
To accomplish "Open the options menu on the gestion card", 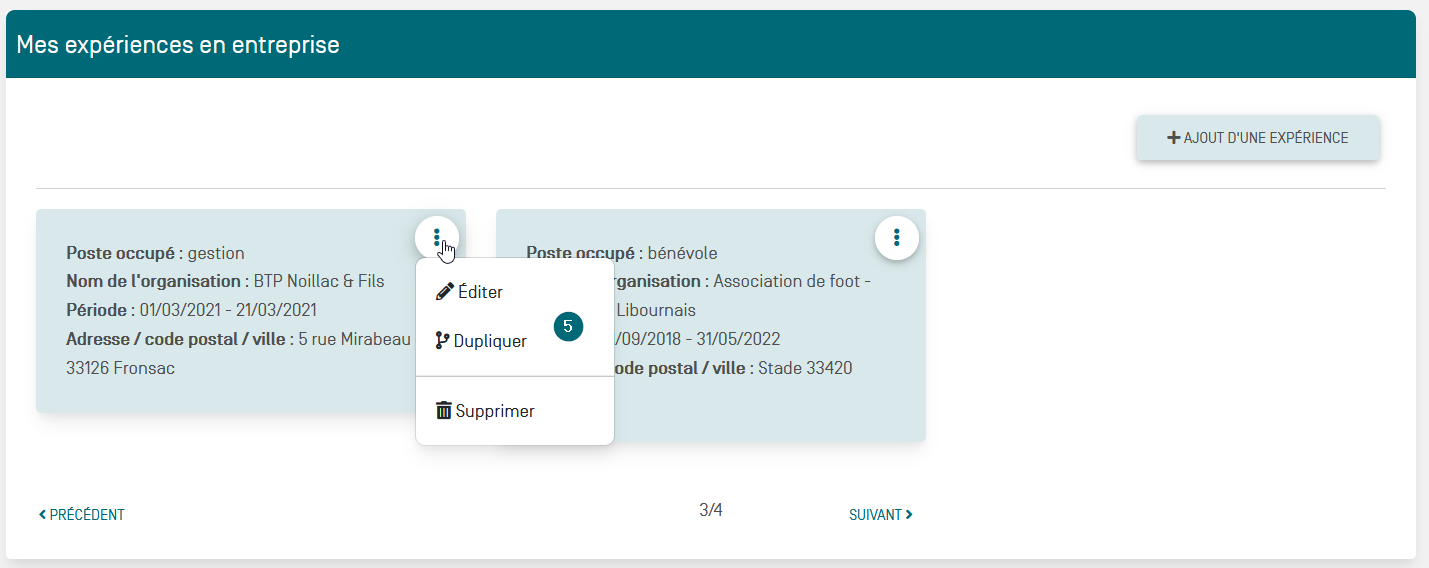I will pyautogui.click(x=437, y=237).
